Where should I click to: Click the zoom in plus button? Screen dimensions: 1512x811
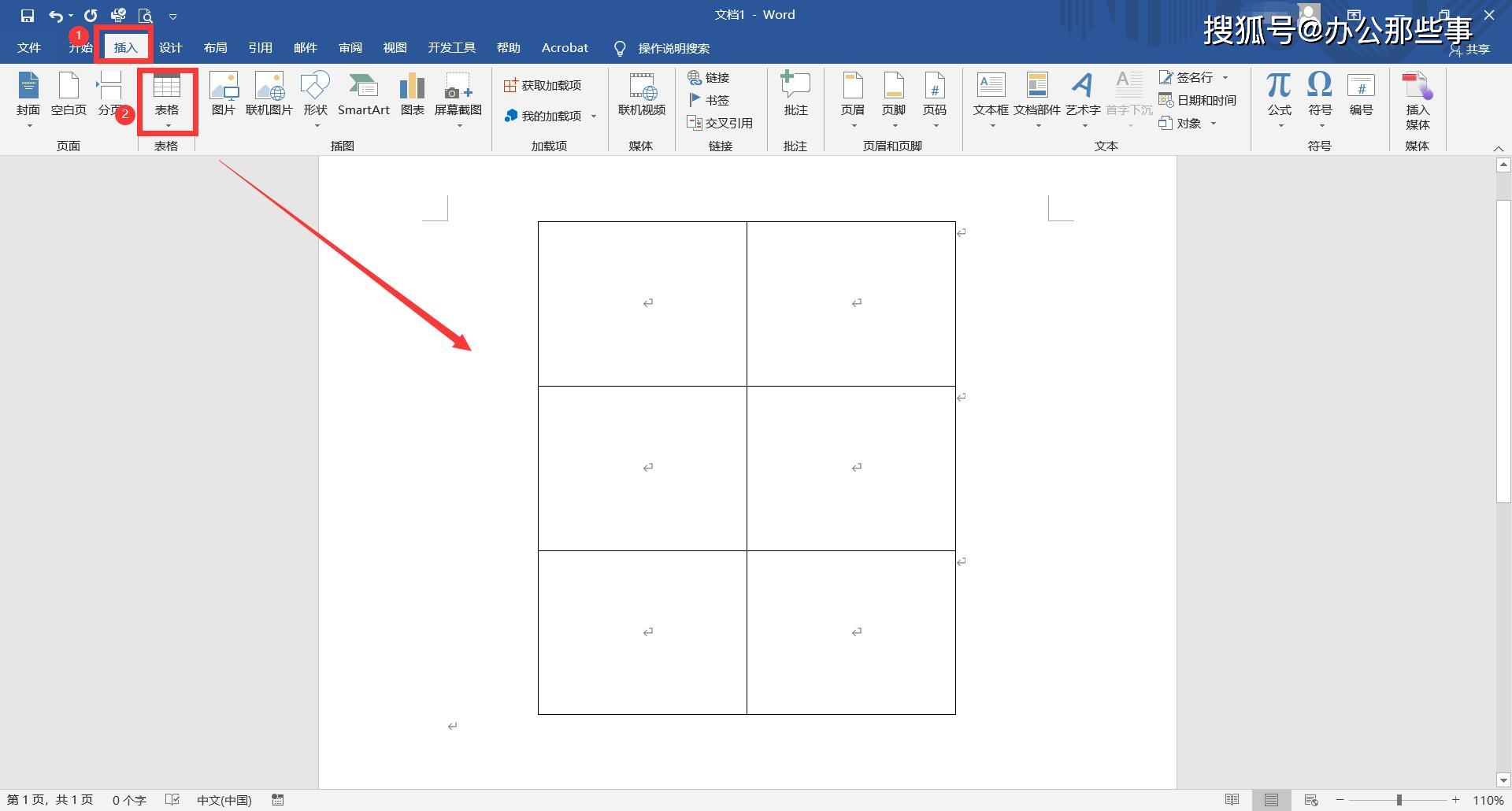[x=1456, y=800]
